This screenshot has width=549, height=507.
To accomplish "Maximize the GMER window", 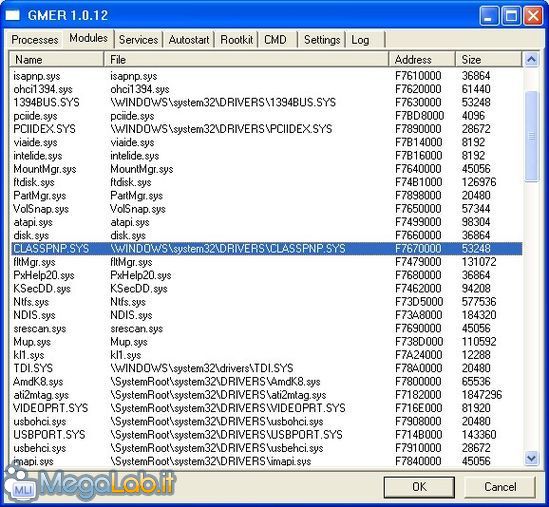I will click(x=511, y=16).
